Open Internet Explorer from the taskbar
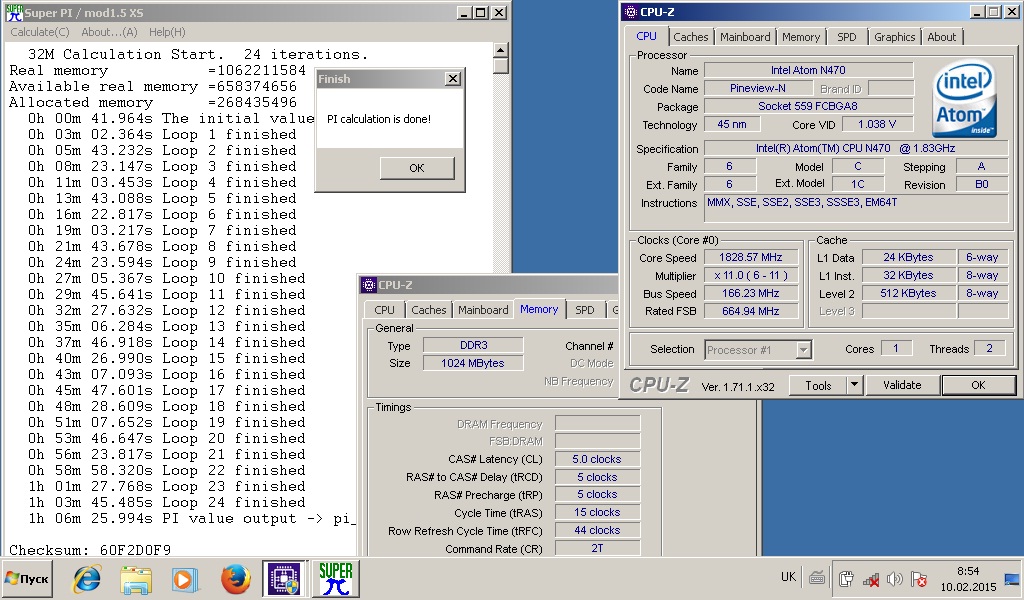The width and height of the screenshot is (1024, 600). click(x=87, y=578)
